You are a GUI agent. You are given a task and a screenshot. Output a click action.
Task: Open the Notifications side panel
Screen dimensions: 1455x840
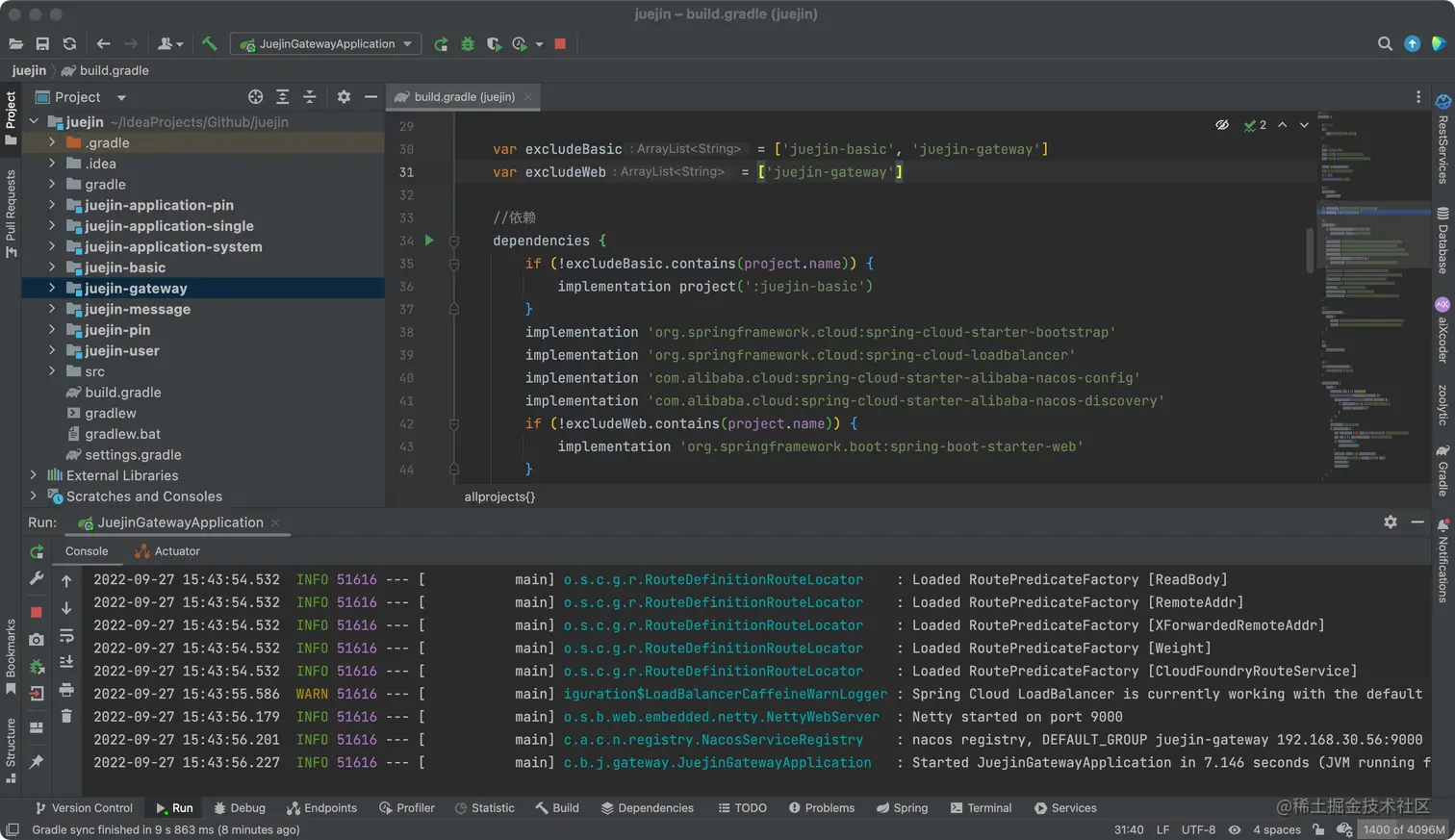coord(1442,561)
